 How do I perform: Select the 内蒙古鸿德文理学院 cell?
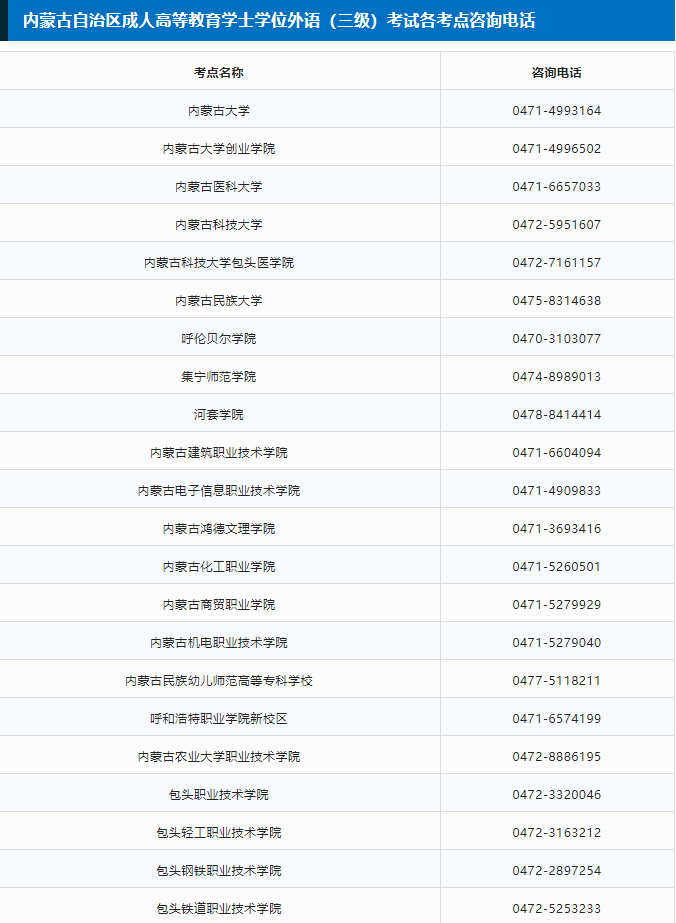[x=219, y=528]
